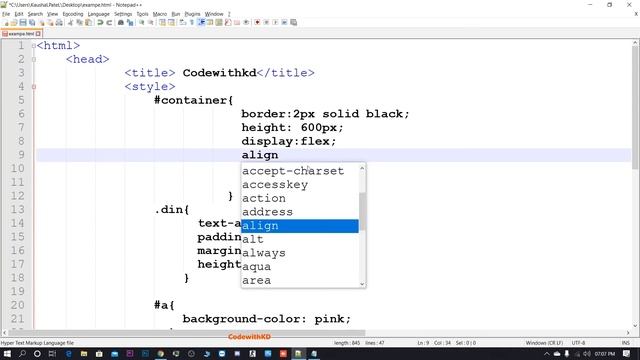The width and height of the screenshot is (640, 360).
Task: Click Run Macro Multiple Times icon
Action: point(284,22)
